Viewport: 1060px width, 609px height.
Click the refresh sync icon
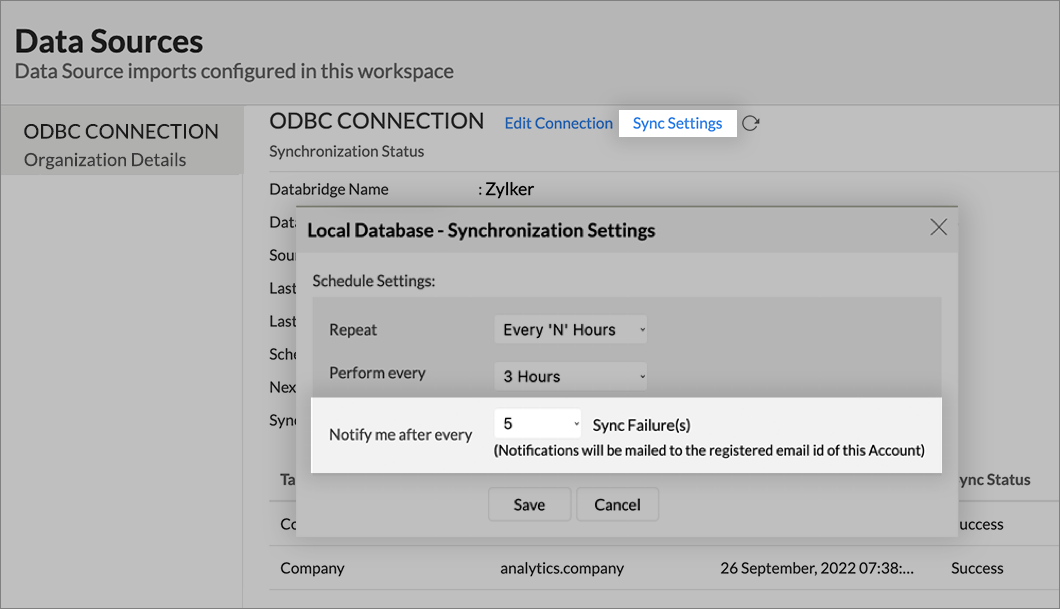pos(751,123)
